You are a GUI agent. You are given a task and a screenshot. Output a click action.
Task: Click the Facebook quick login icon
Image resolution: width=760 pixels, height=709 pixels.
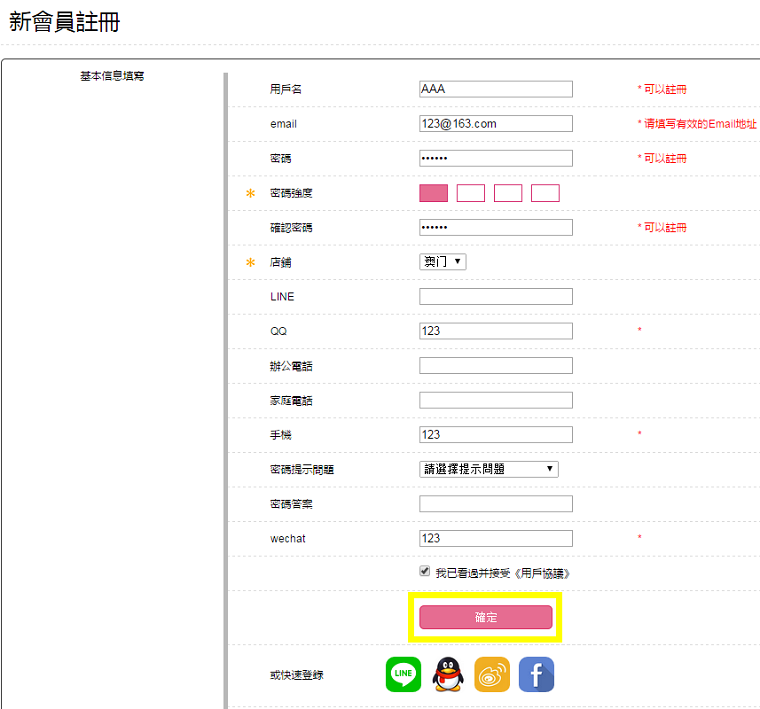click(x=536, y=675)
